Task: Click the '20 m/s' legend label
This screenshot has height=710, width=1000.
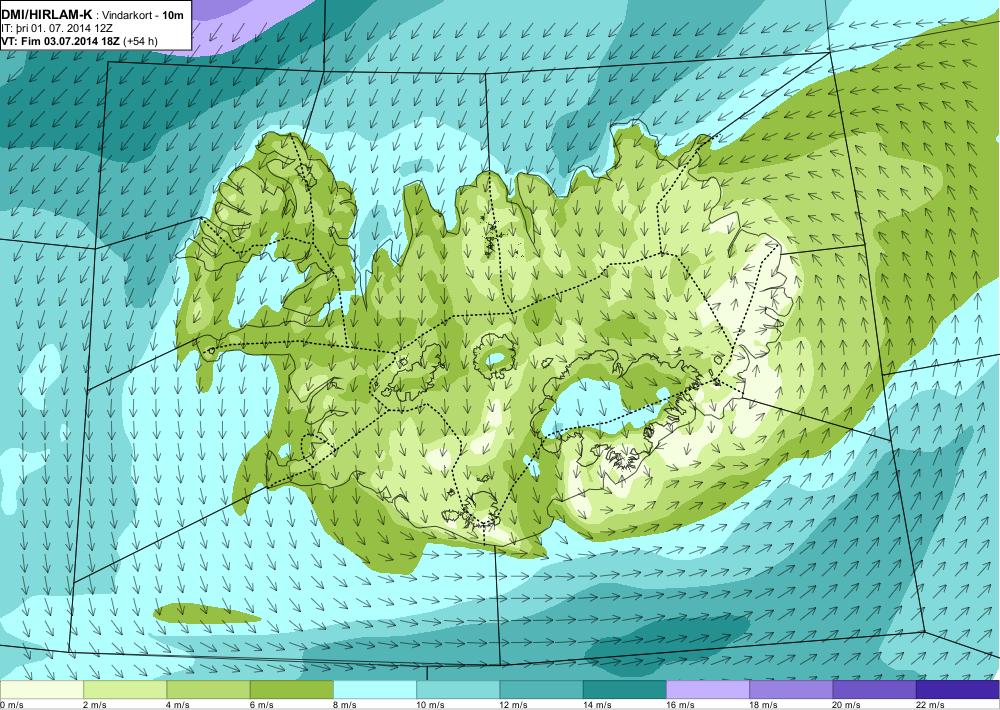Action: coord(847,705)
